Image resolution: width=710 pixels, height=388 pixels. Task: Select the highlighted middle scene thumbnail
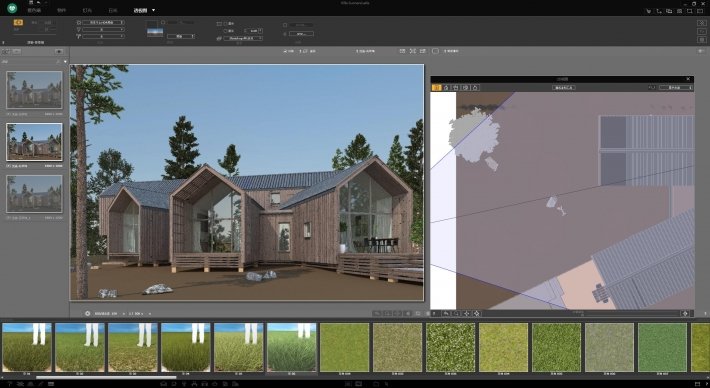pyautogui.click(x=34, y=142)
